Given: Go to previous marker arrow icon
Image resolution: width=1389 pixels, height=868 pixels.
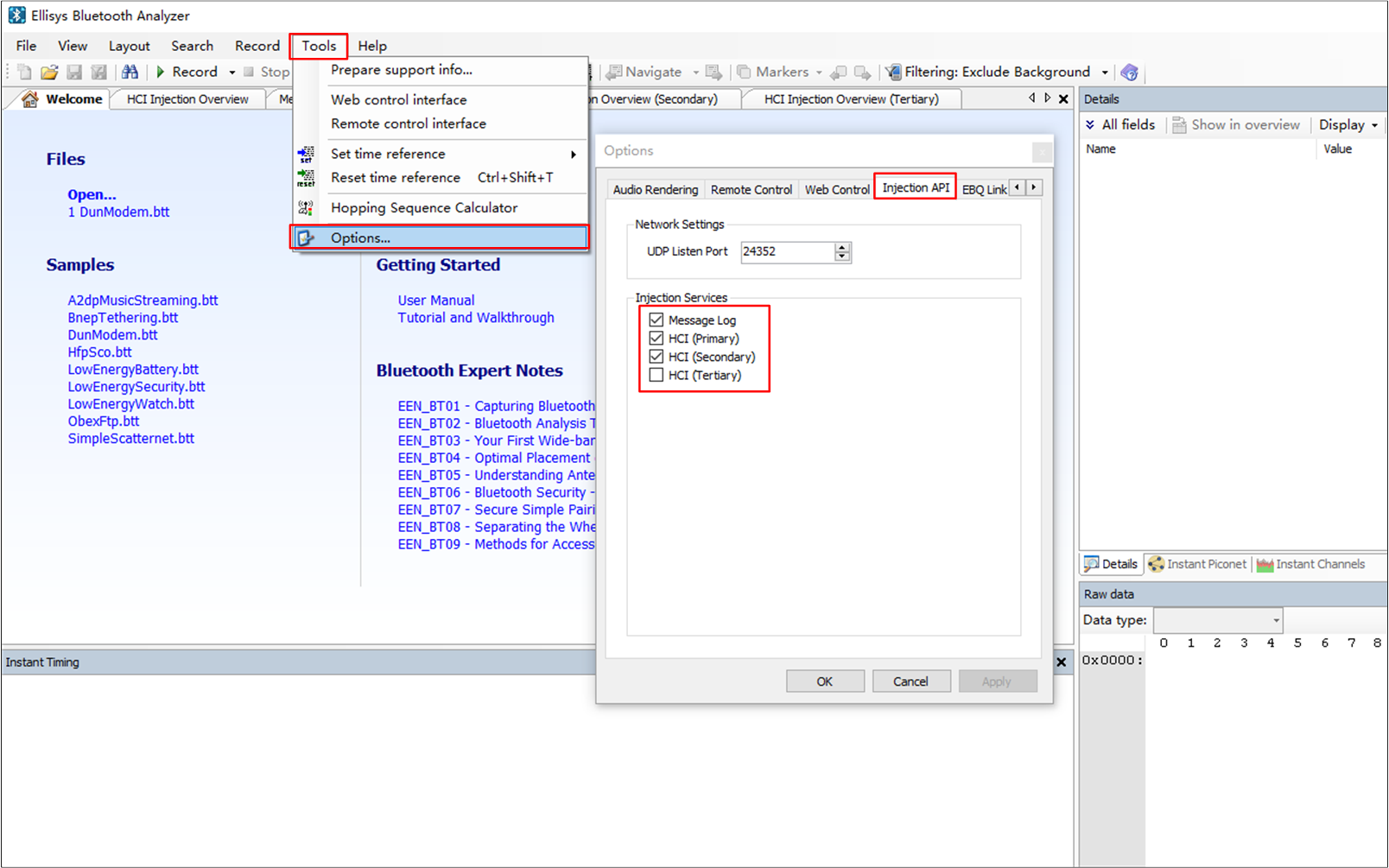Looking at the screenshot, I should coord(838,72).
